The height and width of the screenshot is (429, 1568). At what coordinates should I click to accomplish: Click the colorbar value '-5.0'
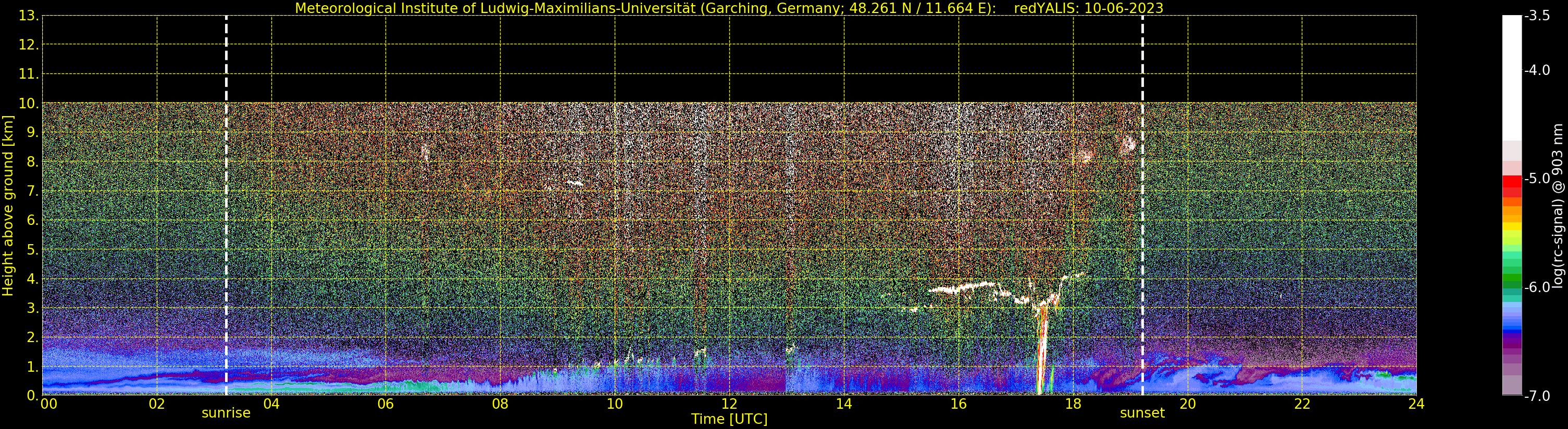pos(1538,178)
